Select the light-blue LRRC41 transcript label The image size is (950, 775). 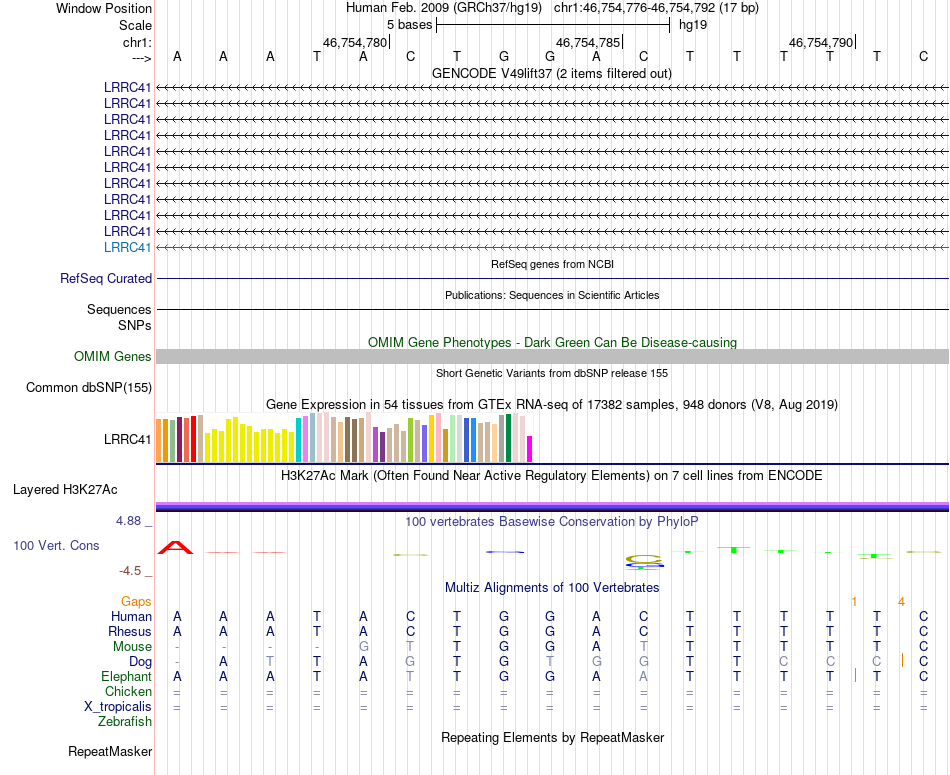(x=127, y=247)
